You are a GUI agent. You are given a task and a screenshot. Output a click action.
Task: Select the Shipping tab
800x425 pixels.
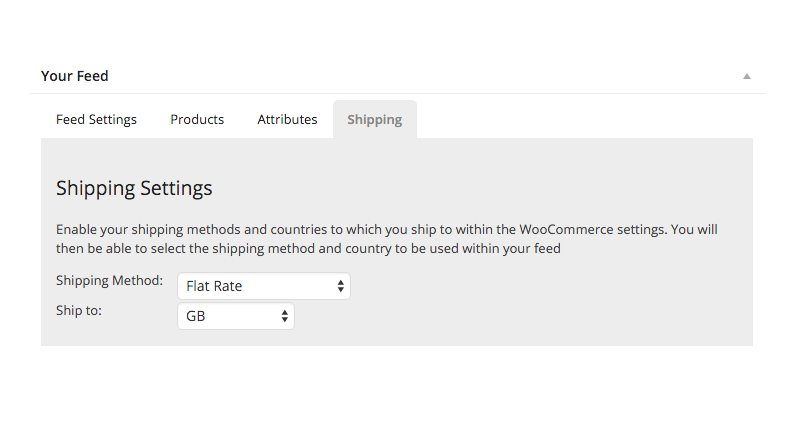point(375,119)
